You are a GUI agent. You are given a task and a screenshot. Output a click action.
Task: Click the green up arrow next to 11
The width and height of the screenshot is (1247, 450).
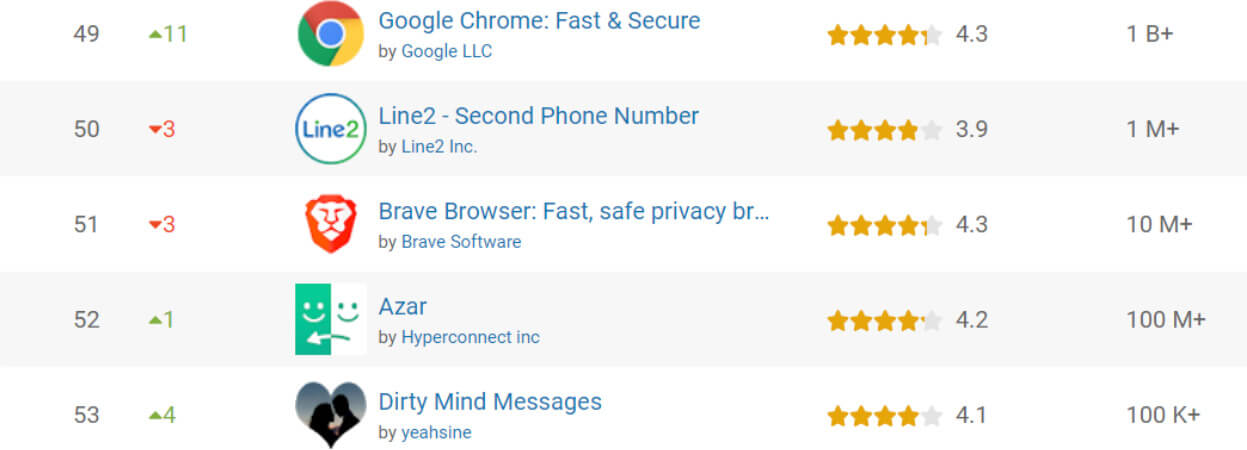(154, 34)
